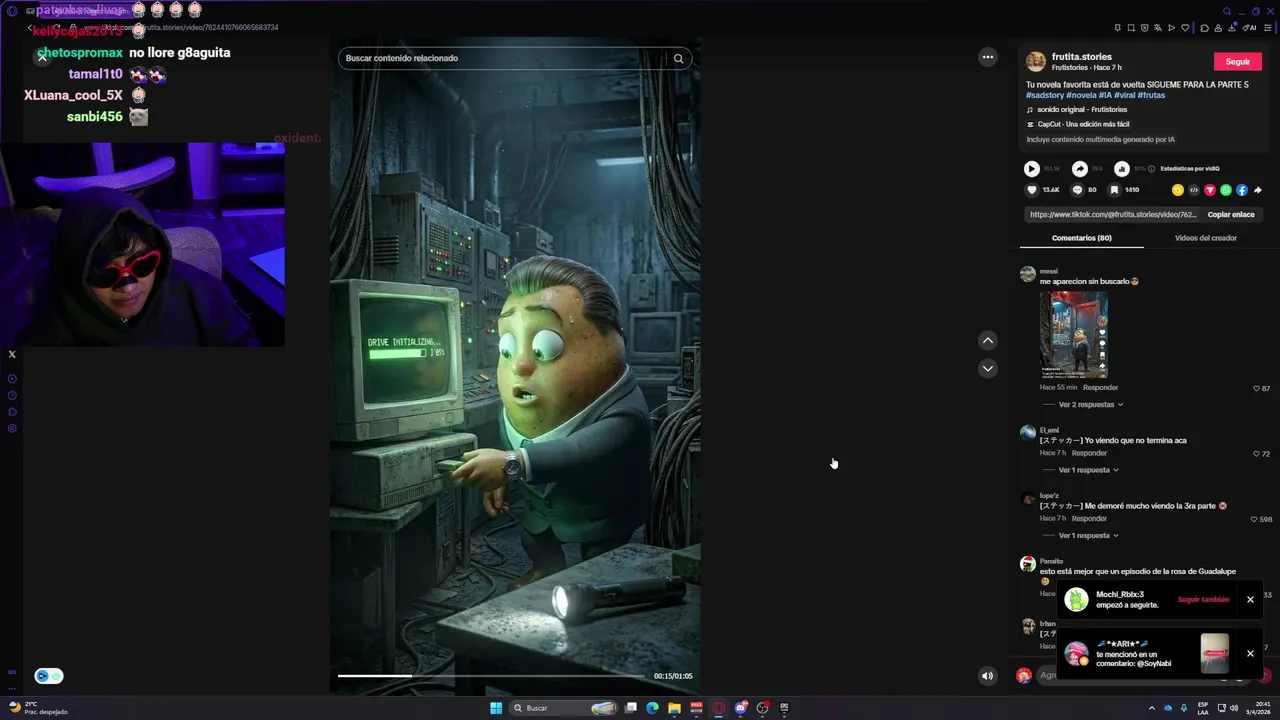Viewport: 1280px width, 720px height.
Task: Open the browser easy setup sliders icon
Action: point(1268,28)
